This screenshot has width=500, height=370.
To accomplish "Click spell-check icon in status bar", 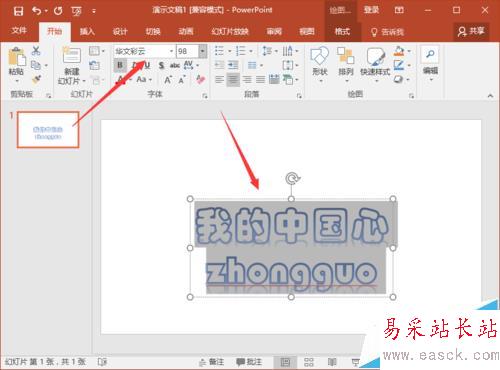I will point(102,362).
